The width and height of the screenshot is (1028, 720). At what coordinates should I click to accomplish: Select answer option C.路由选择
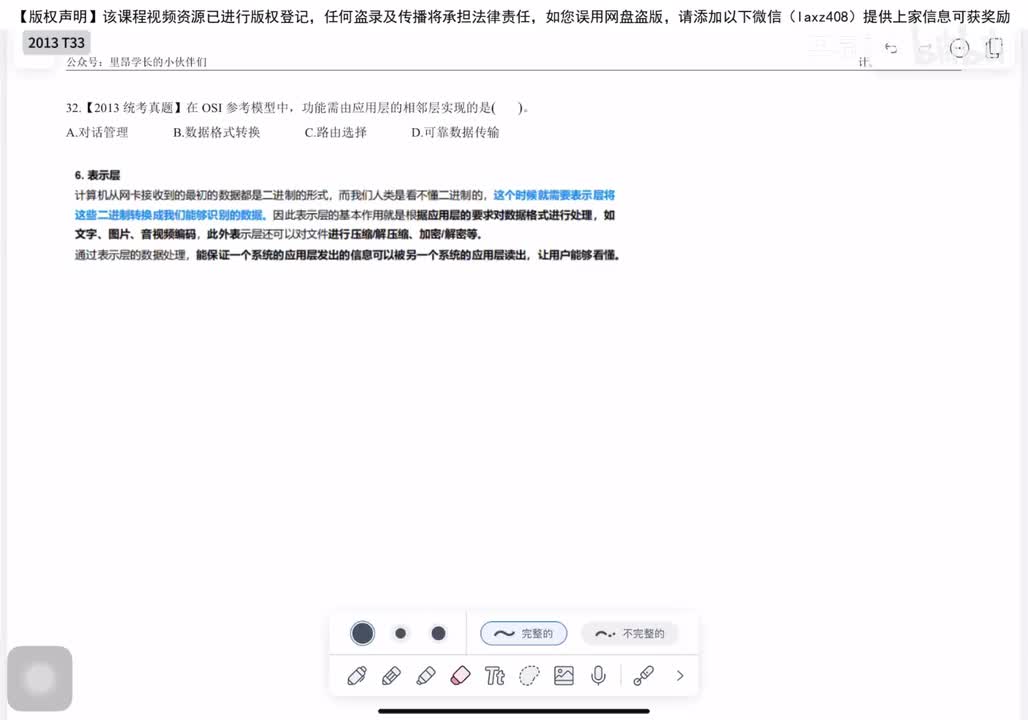tap(336, 132)
